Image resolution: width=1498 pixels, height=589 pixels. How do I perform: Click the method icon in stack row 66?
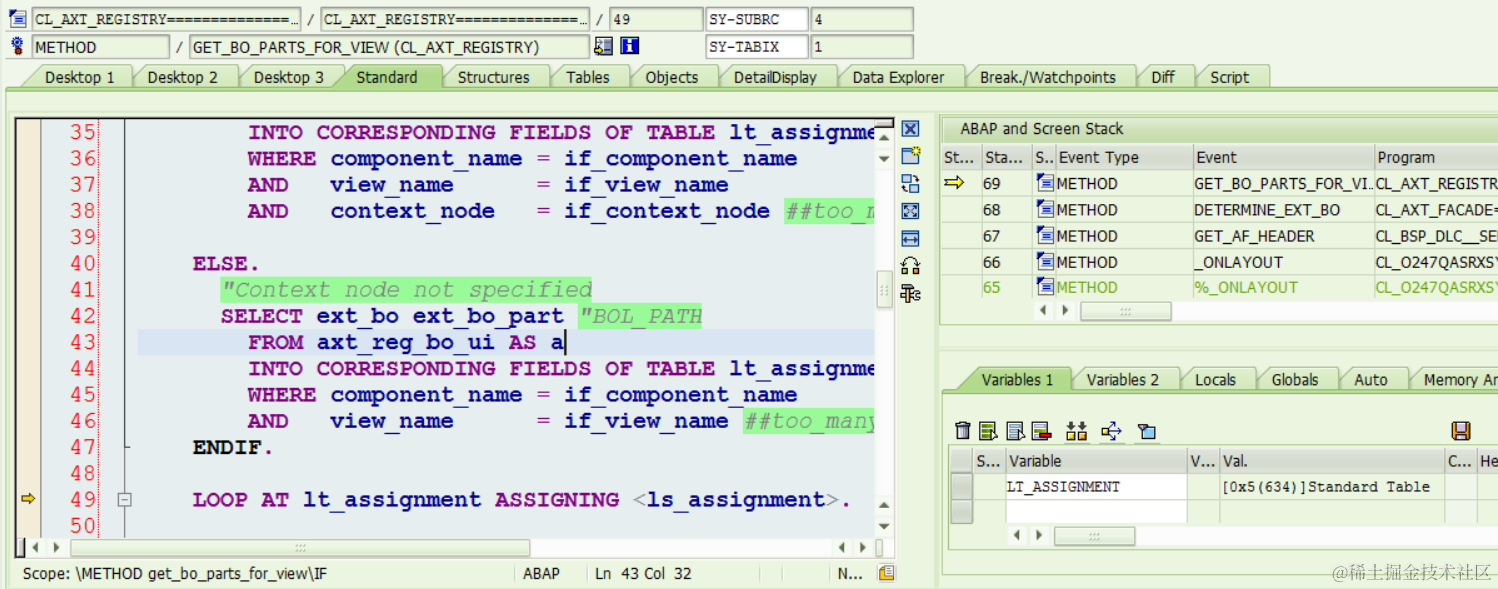1045,262
